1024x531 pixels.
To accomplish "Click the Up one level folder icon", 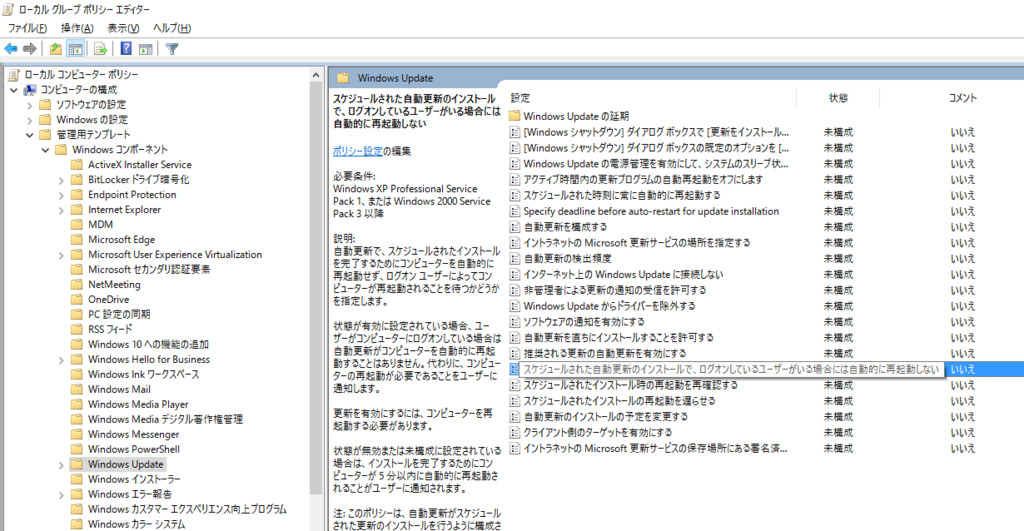I will coord(56,49).
